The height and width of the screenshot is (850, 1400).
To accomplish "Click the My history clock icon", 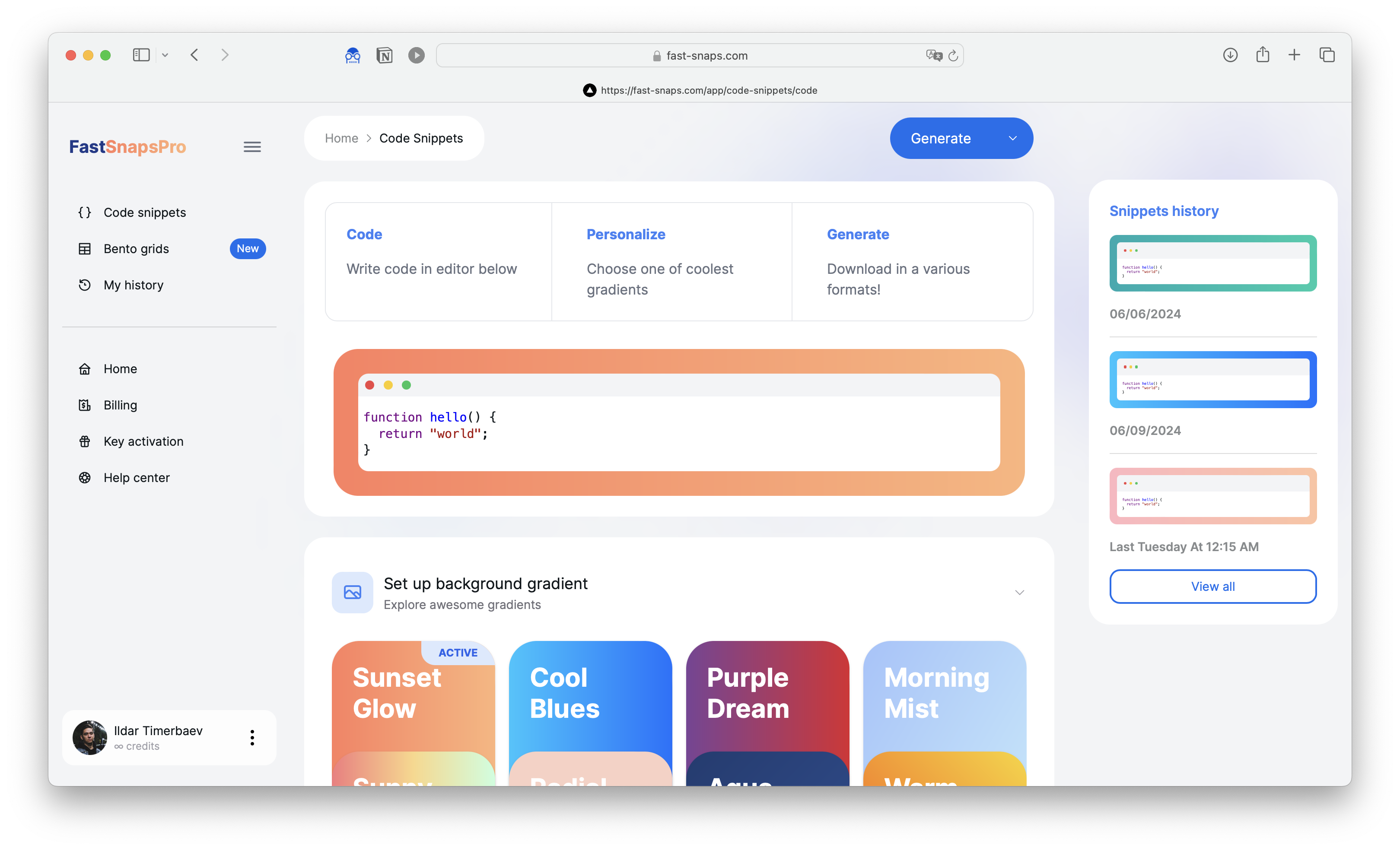I will click(x=85, y=285).
